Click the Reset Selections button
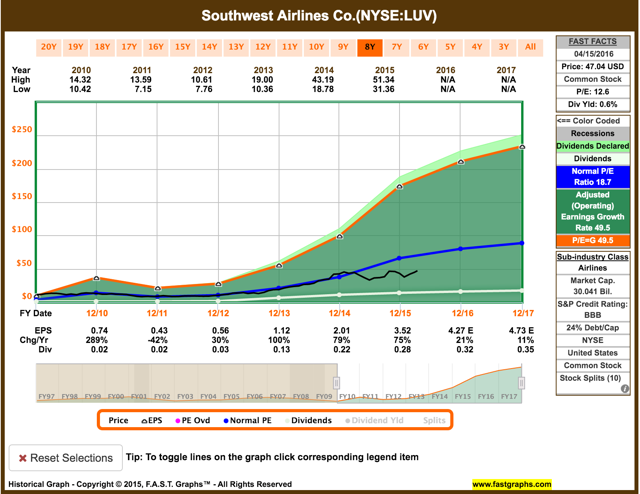Image resolution: width=640 pixels, height=494 pixels. (66, 458)
